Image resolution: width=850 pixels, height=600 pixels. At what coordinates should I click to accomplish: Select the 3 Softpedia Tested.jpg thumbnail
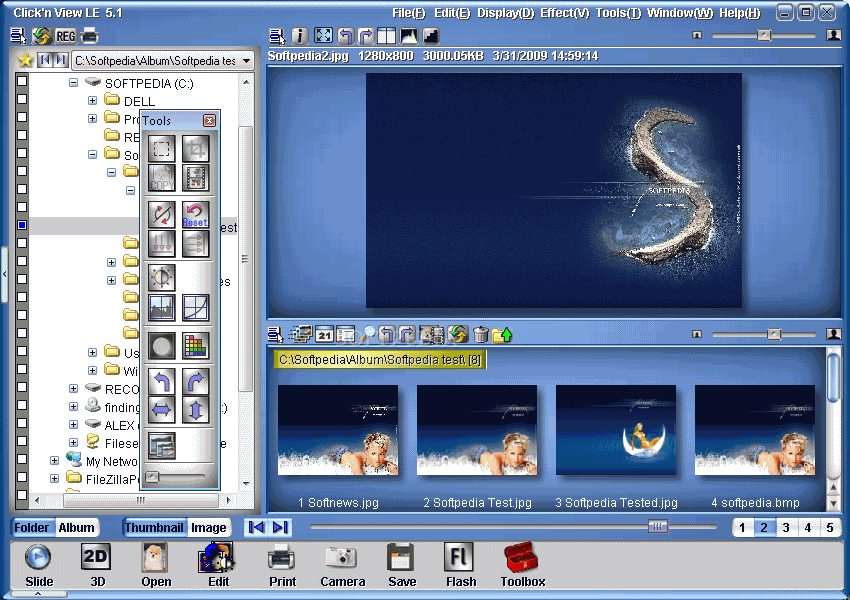[x=616, y=430]
